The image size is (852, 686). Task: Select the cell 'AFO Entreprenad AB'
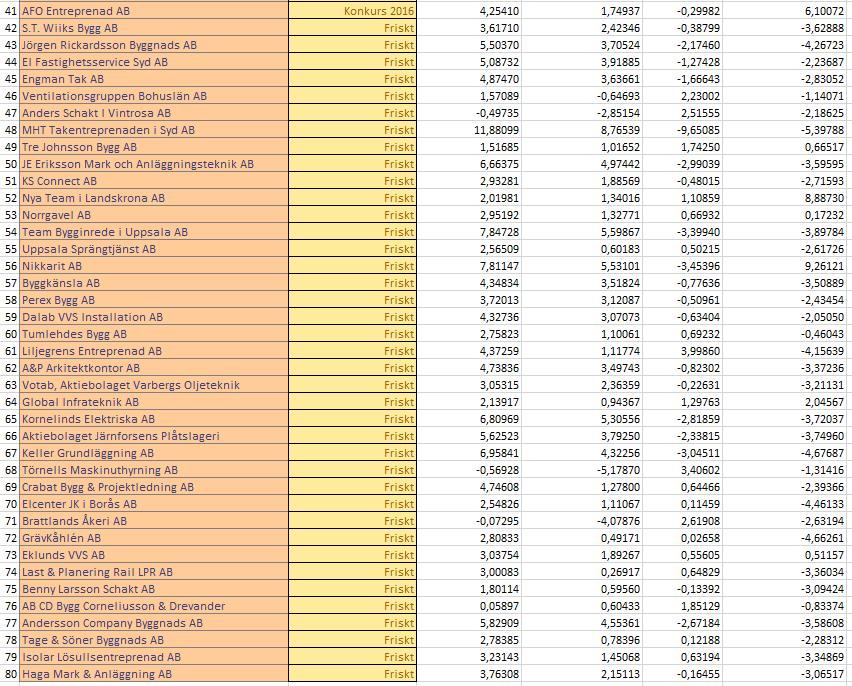coord(154,11)
